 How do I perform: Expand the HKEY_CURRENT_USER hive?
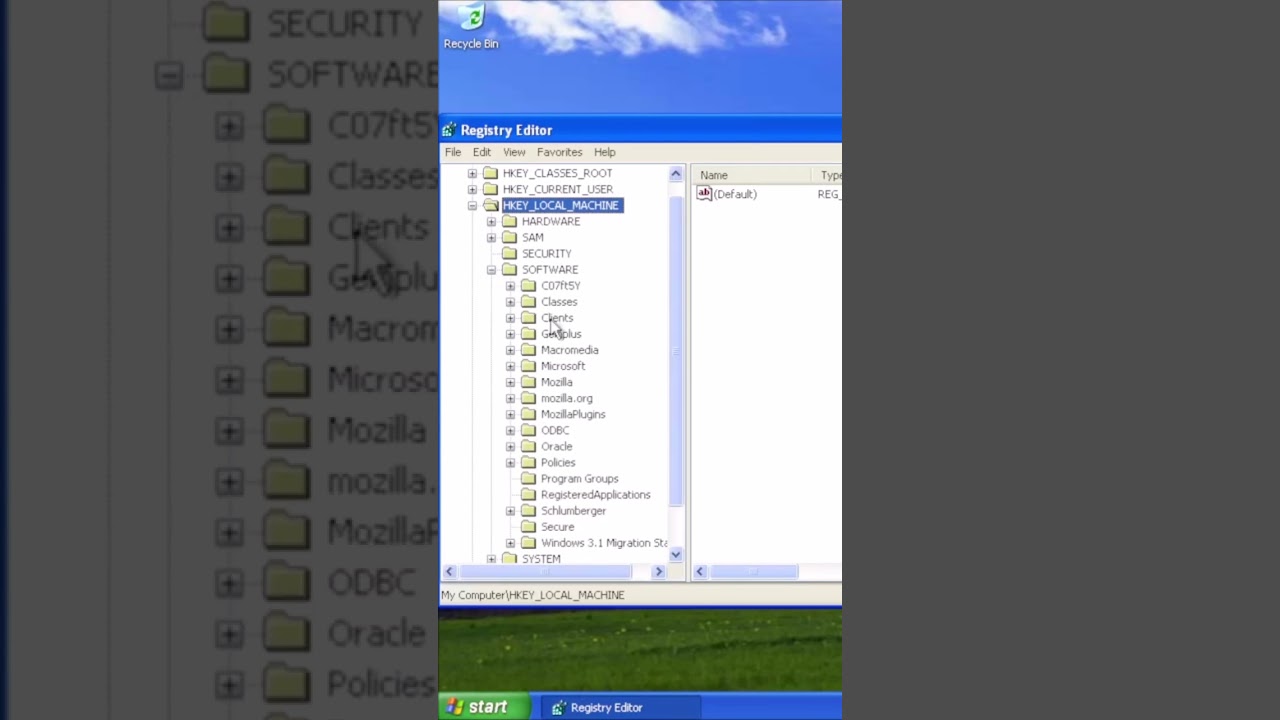point(472,189)
